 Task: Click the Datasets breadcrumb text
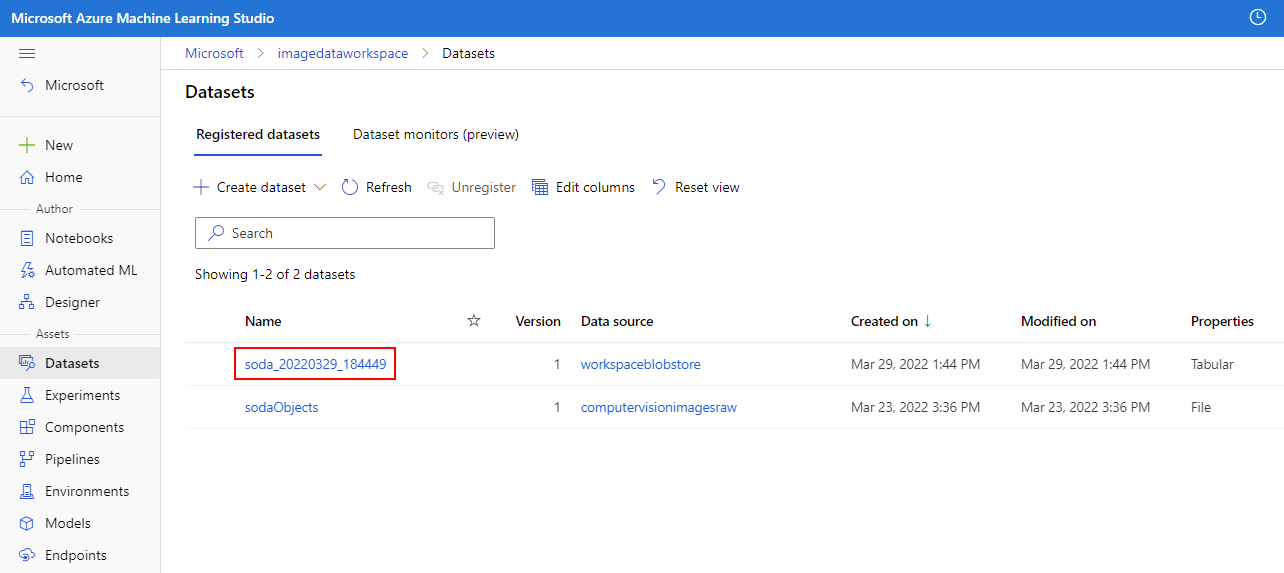(468, 53)
